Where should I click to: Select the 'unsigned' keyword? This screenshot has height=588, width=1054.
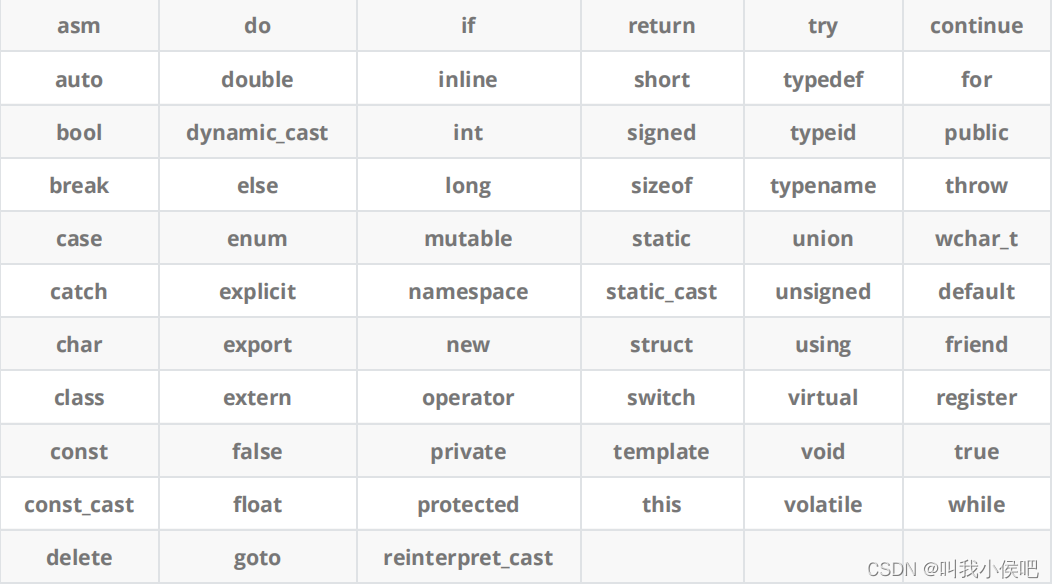823,292
